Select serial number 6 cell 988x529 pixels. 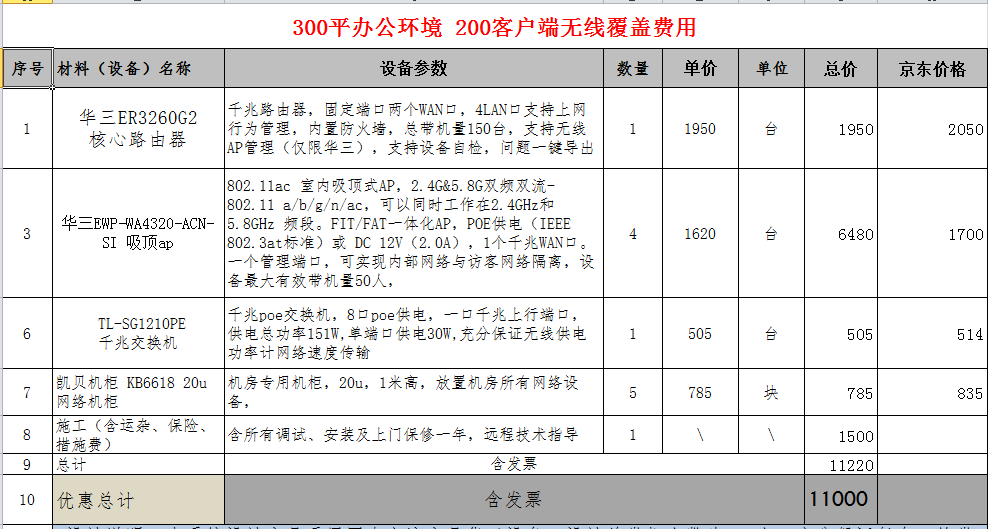click(27, 333)
